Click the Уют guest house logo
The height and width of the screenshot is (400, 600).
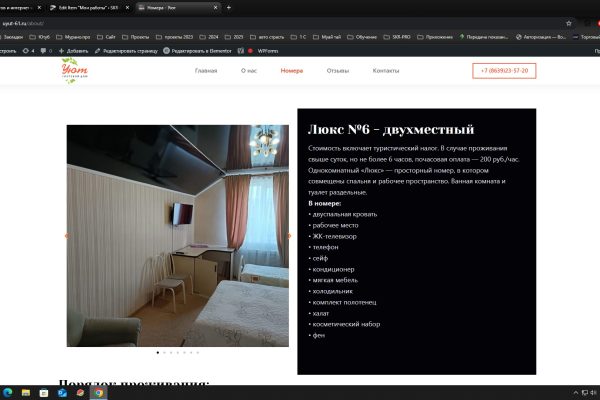74,70
